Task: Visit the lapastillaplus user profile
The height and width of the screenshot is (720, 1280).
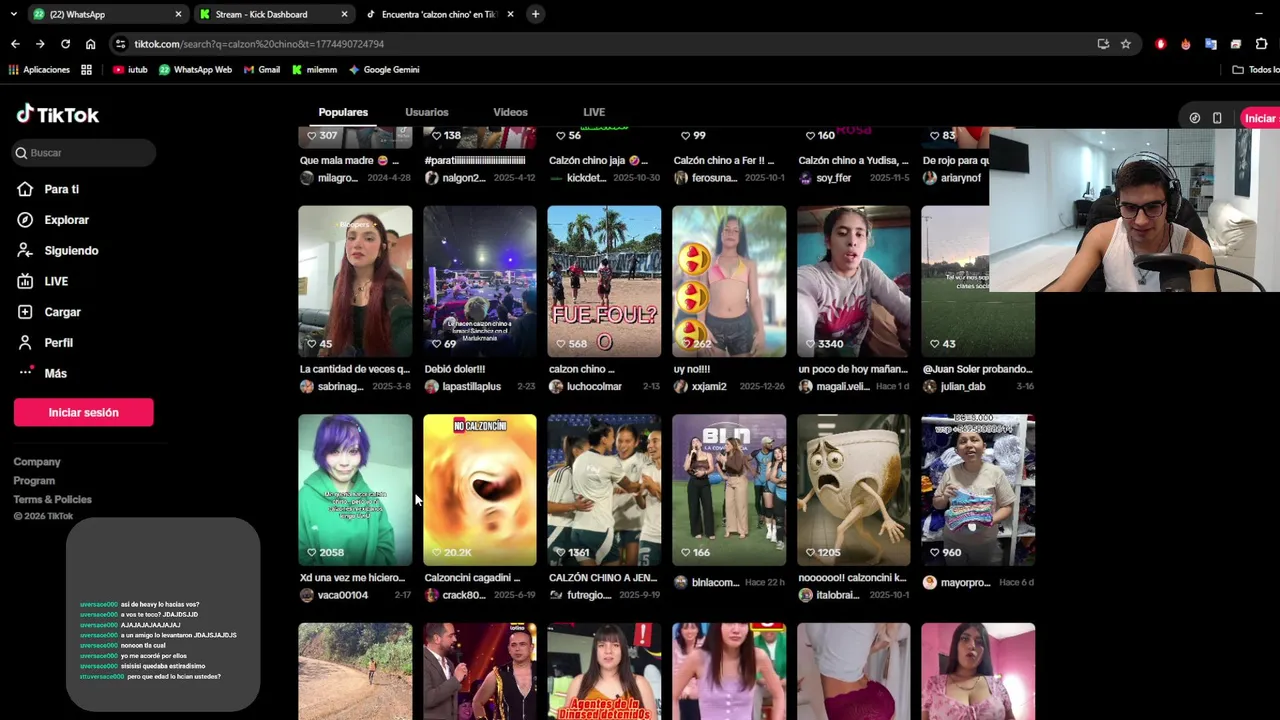Action: (471, 387)
